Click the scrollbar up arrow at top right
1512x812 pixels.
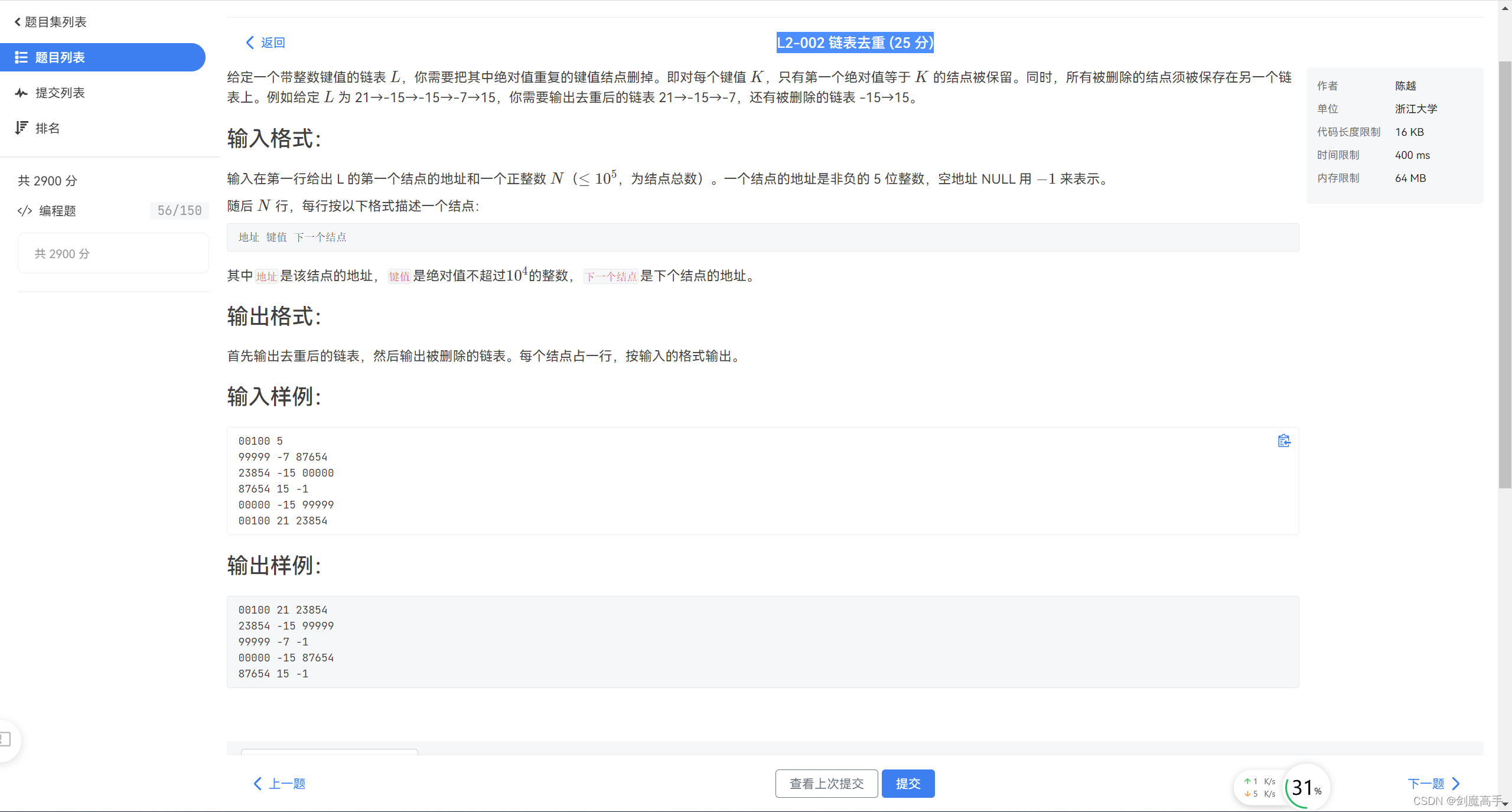point(1504,7)
